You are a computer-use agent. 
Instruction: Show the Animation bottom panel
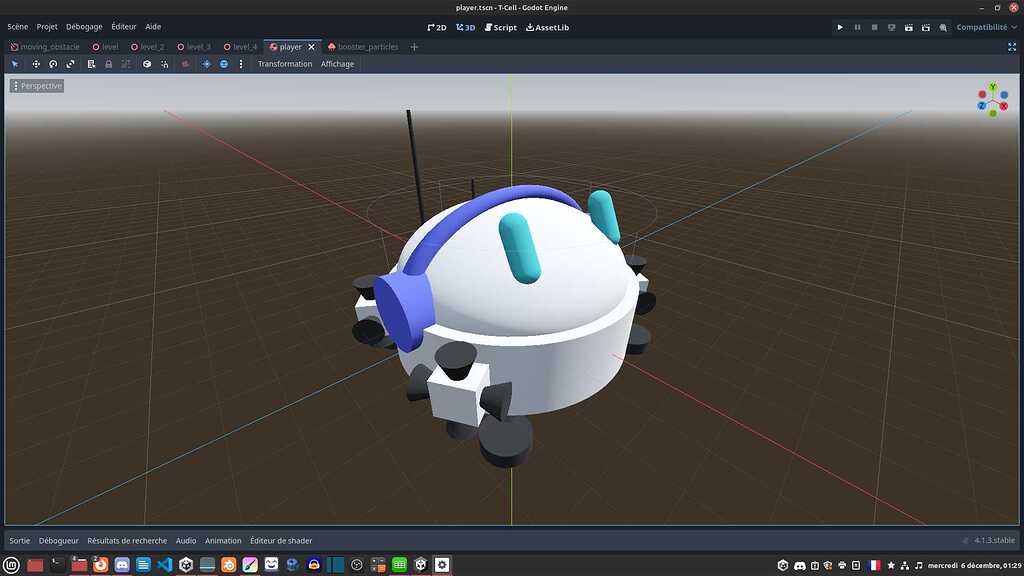tap(223, 540)
